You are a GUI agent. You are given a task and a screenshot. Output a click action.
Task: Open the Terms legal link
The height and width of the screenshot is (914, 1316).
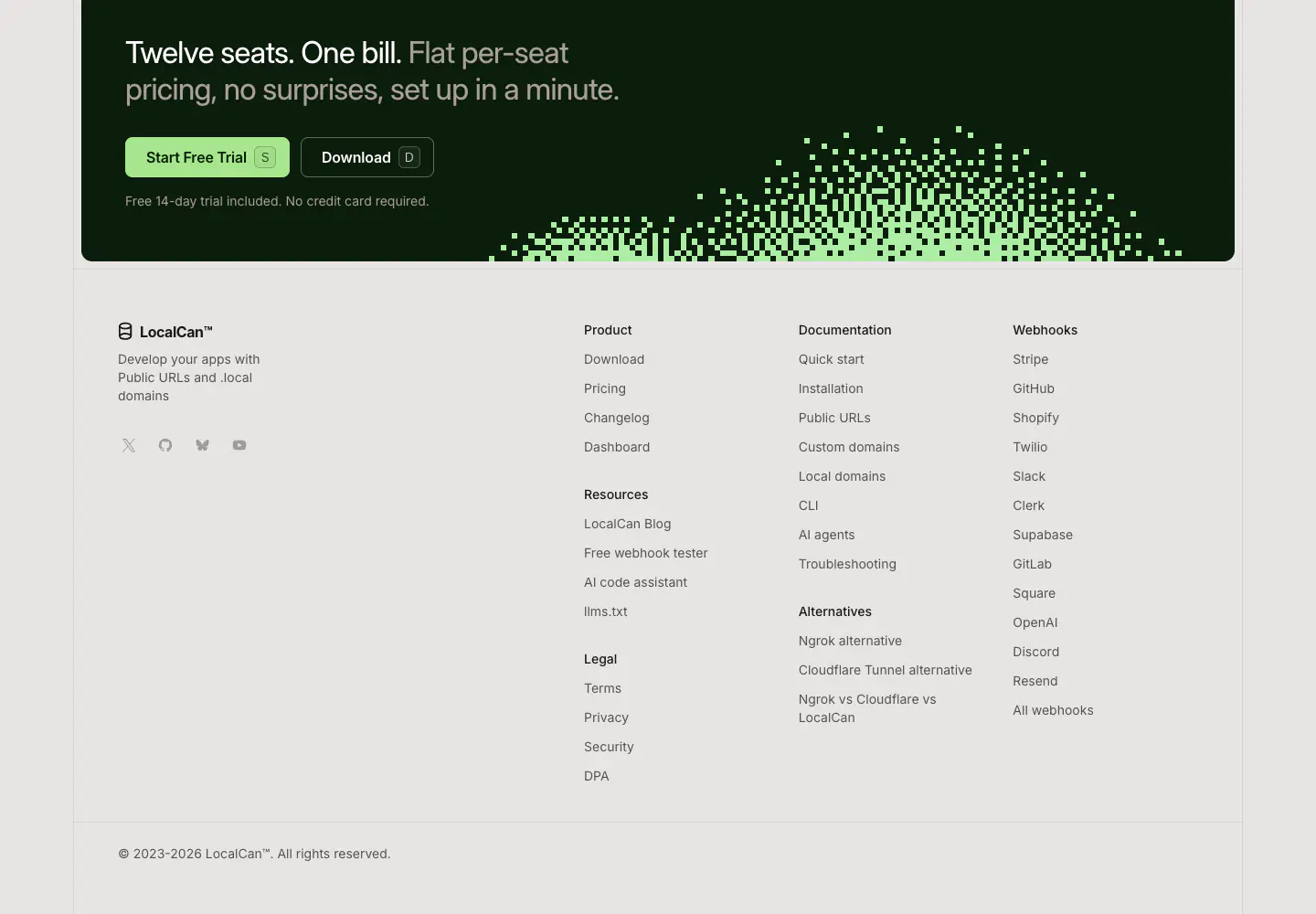pyautogui.click(x=602, y=688)
